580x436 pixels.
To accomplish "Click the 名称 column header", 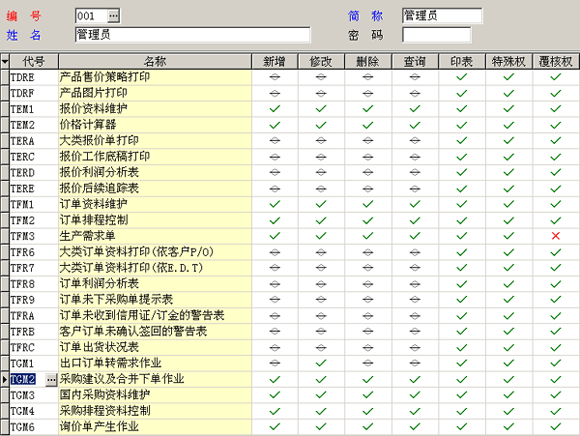I will (x=155, y=61).
